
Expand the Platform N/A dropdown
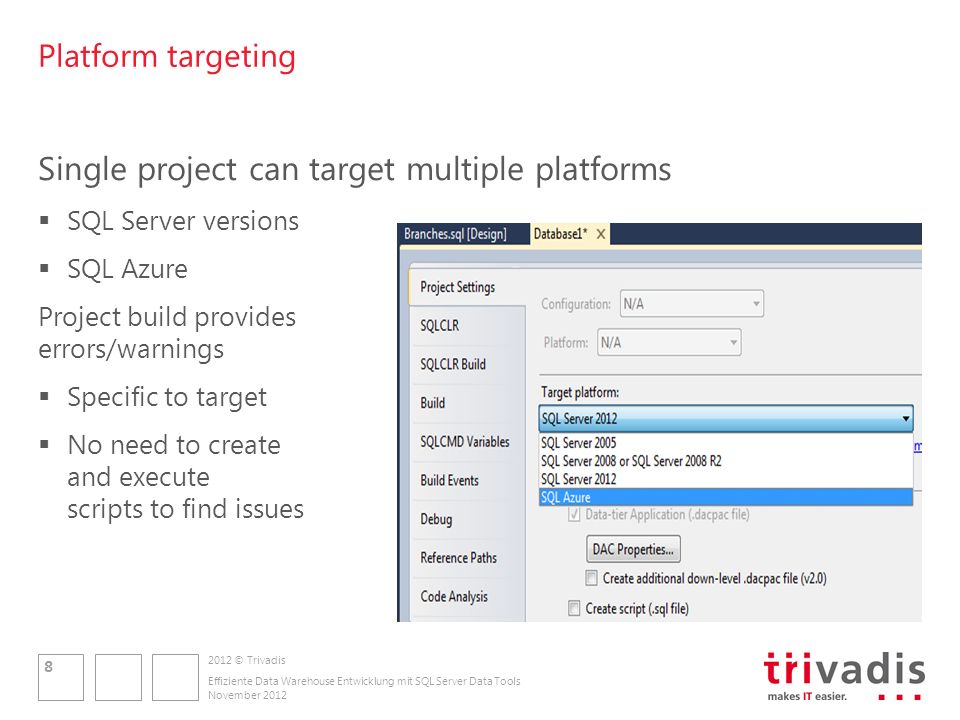click(669, 342)
